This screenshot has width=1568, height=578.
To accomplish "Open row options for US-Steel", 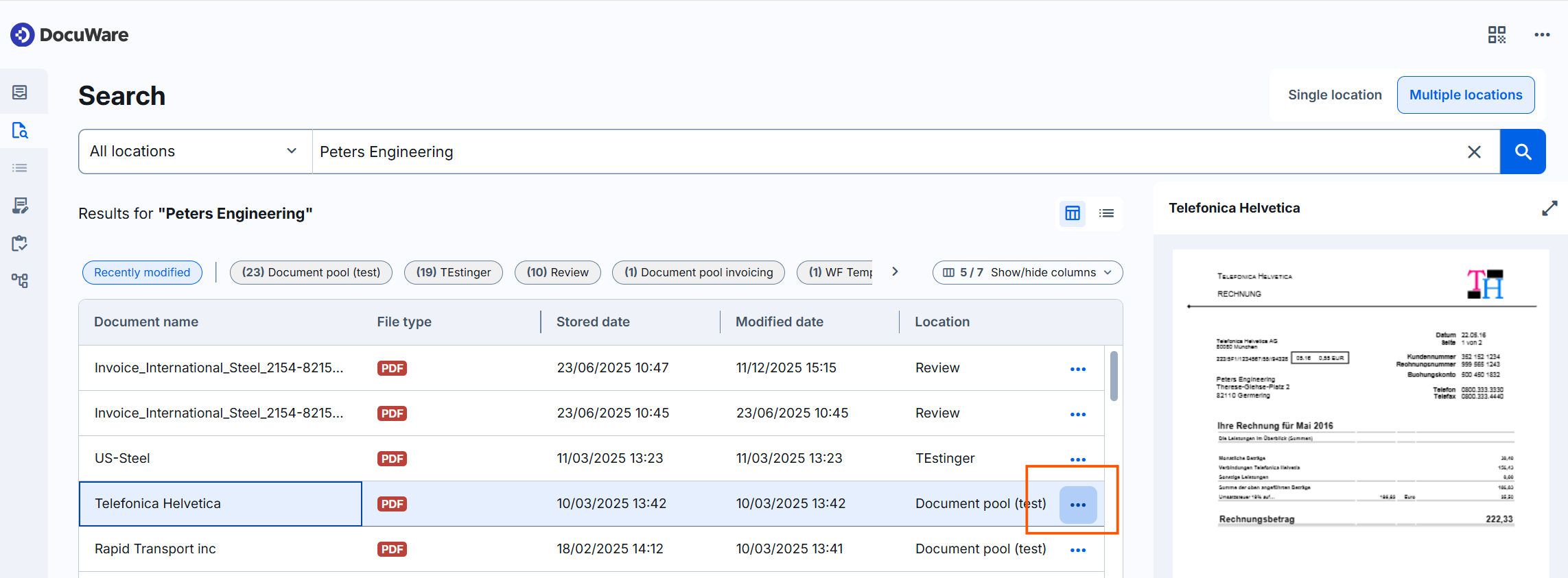I will tap(1078, 459).
